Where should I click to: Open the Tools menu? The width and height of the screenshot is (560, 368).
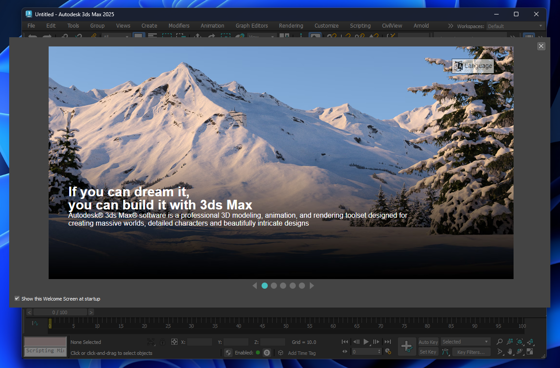73,26
